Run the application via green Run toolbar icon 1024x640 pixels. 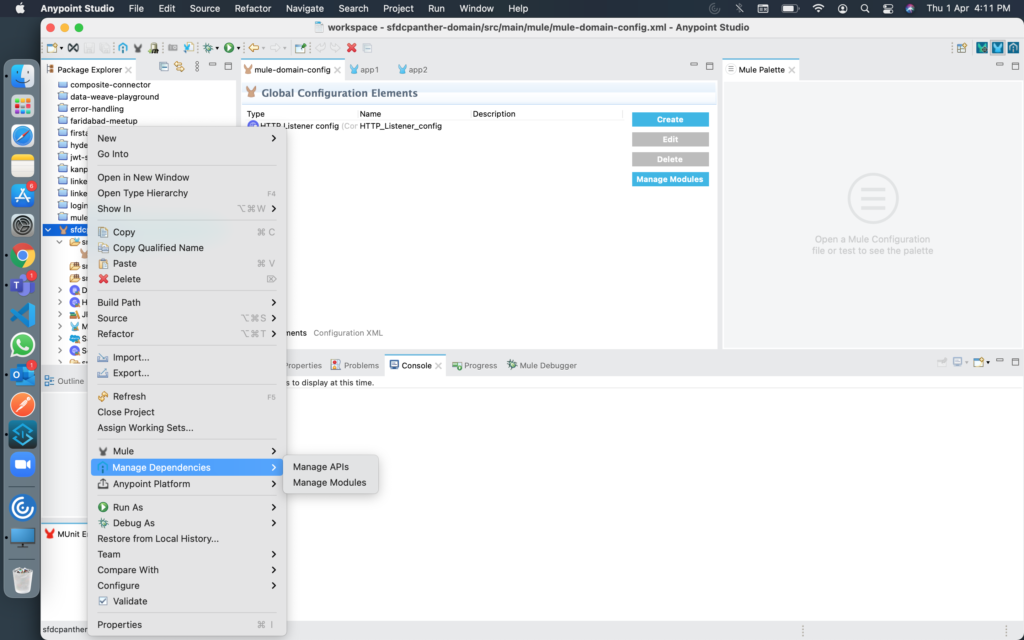pyautogui.click(x=229, y=47)
